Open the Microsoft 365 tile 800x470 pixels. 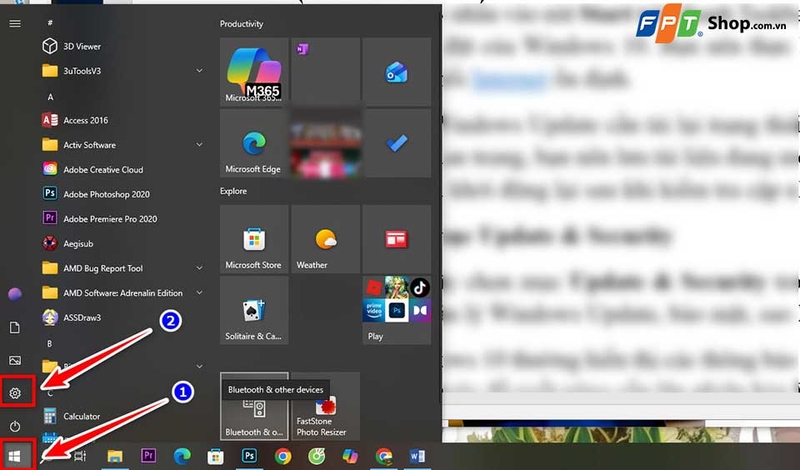click(x=254, y=72)
